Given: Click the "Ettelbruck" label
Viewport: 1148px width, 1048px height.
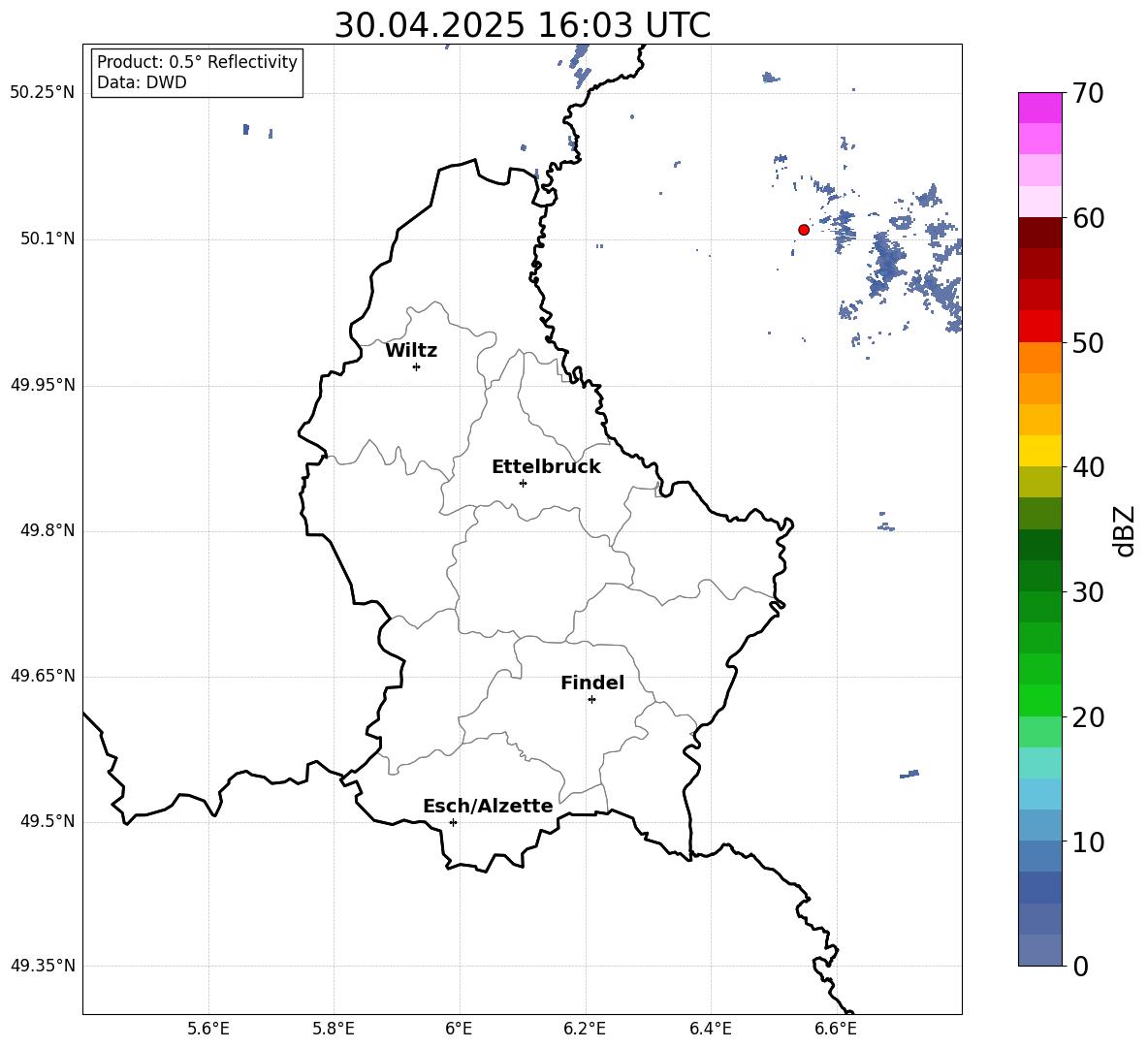Looking at the screenshot, I should pyautogui.click(x=546, y=467).
